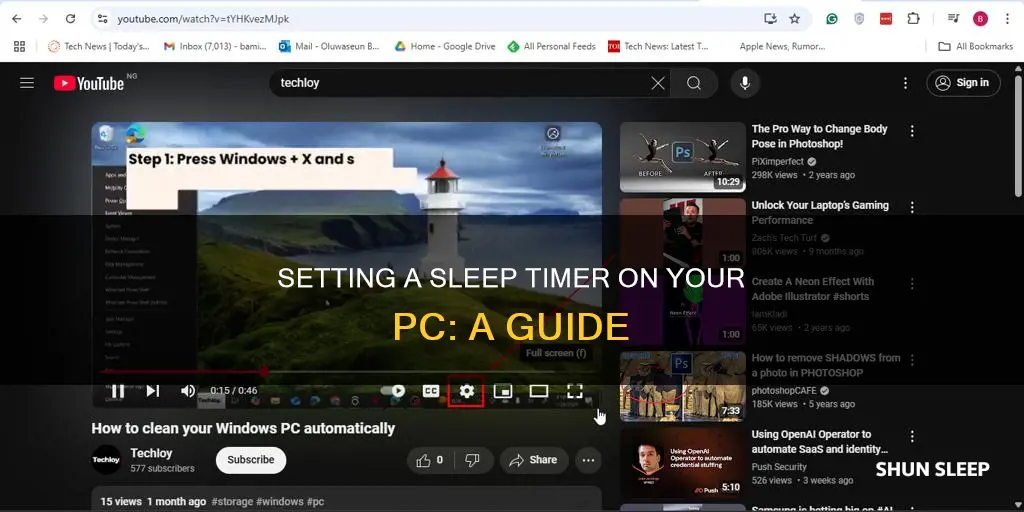Run search with magnifier button
1024x512 pixels.
(694, 83)
